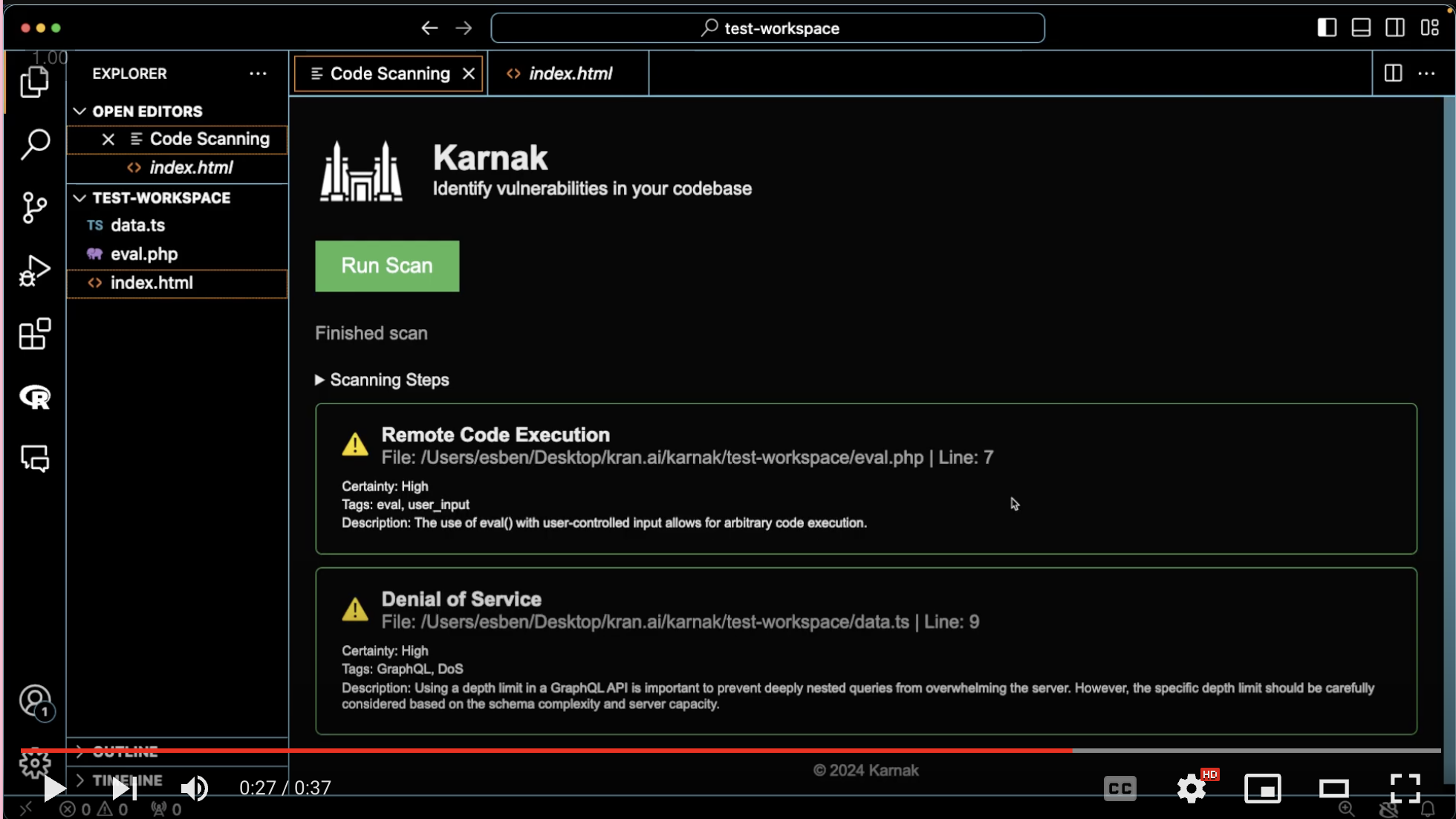The image size is (1456, 819).
Task: Expand the Scanning Steps section
Action: (382, 380)
